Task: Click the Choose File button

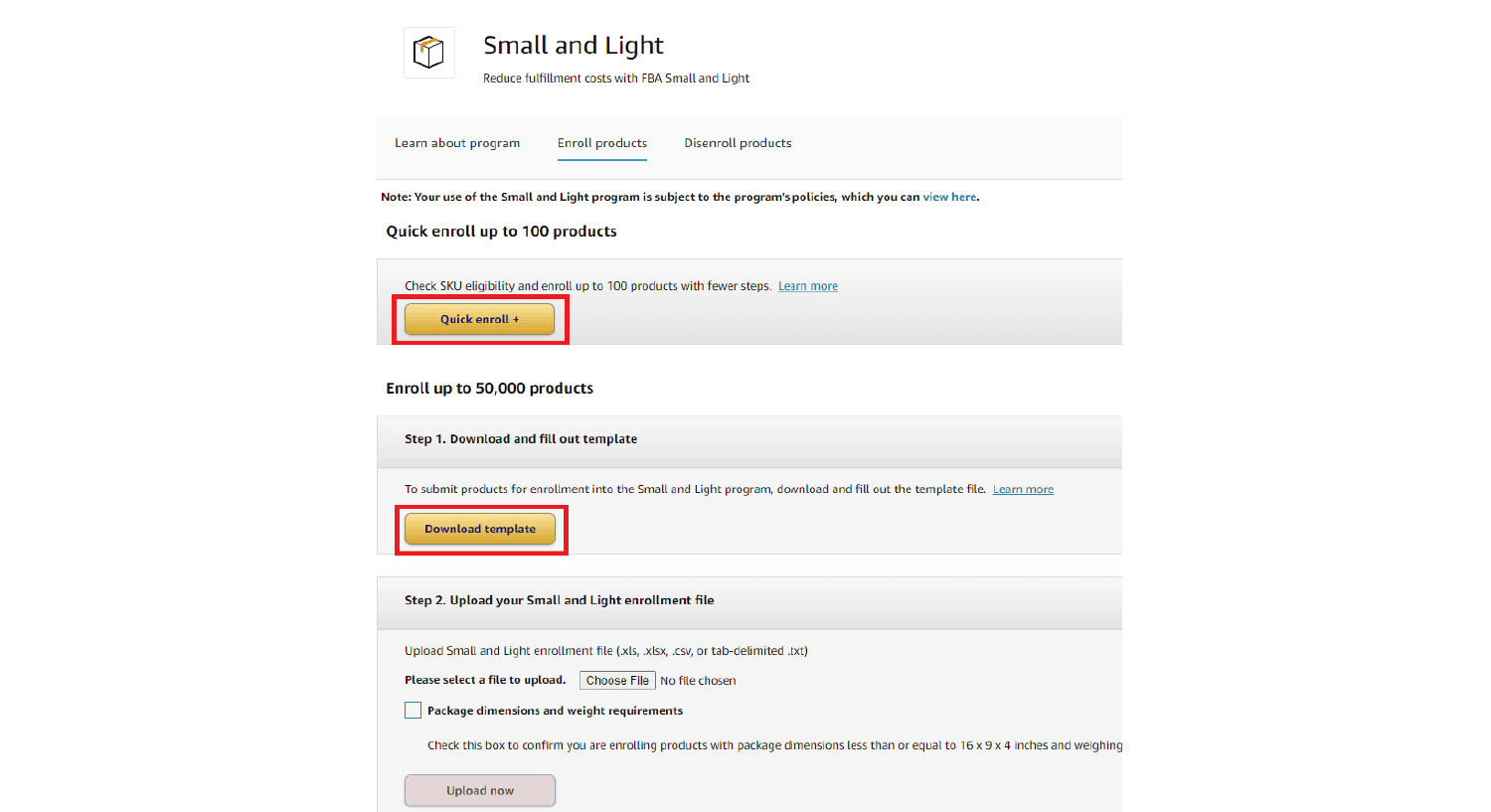Action: click(617, 681)
